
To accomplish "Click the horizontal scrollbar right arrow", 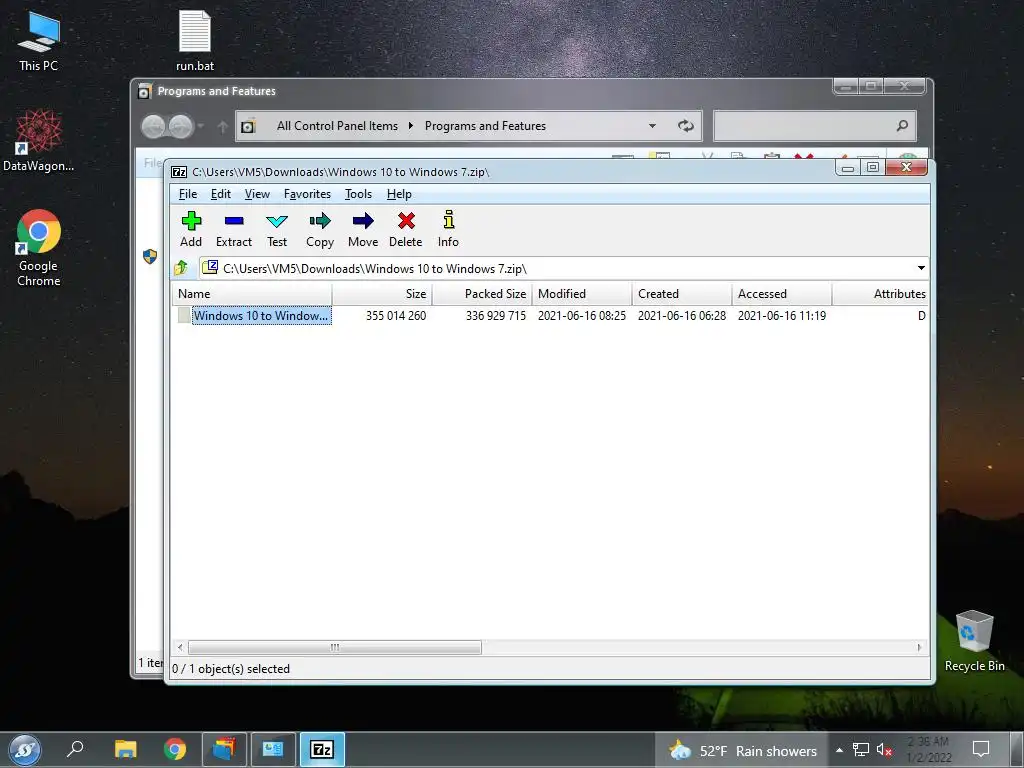I will tap(919, 647).
